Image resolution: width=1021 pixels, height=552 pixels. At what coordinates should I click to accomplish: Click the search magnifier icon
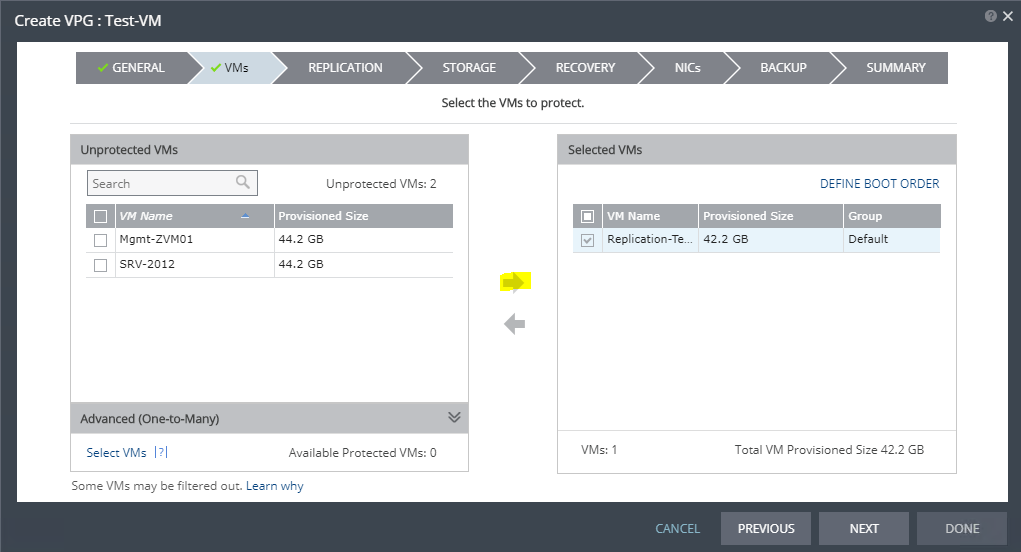[x=243, y=183]
